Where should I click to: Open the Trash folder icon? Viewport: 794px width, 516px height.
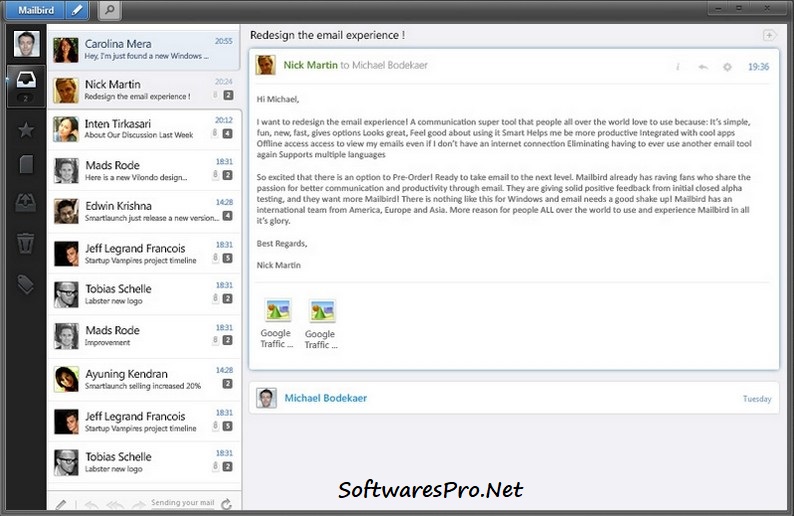point(26,243)
